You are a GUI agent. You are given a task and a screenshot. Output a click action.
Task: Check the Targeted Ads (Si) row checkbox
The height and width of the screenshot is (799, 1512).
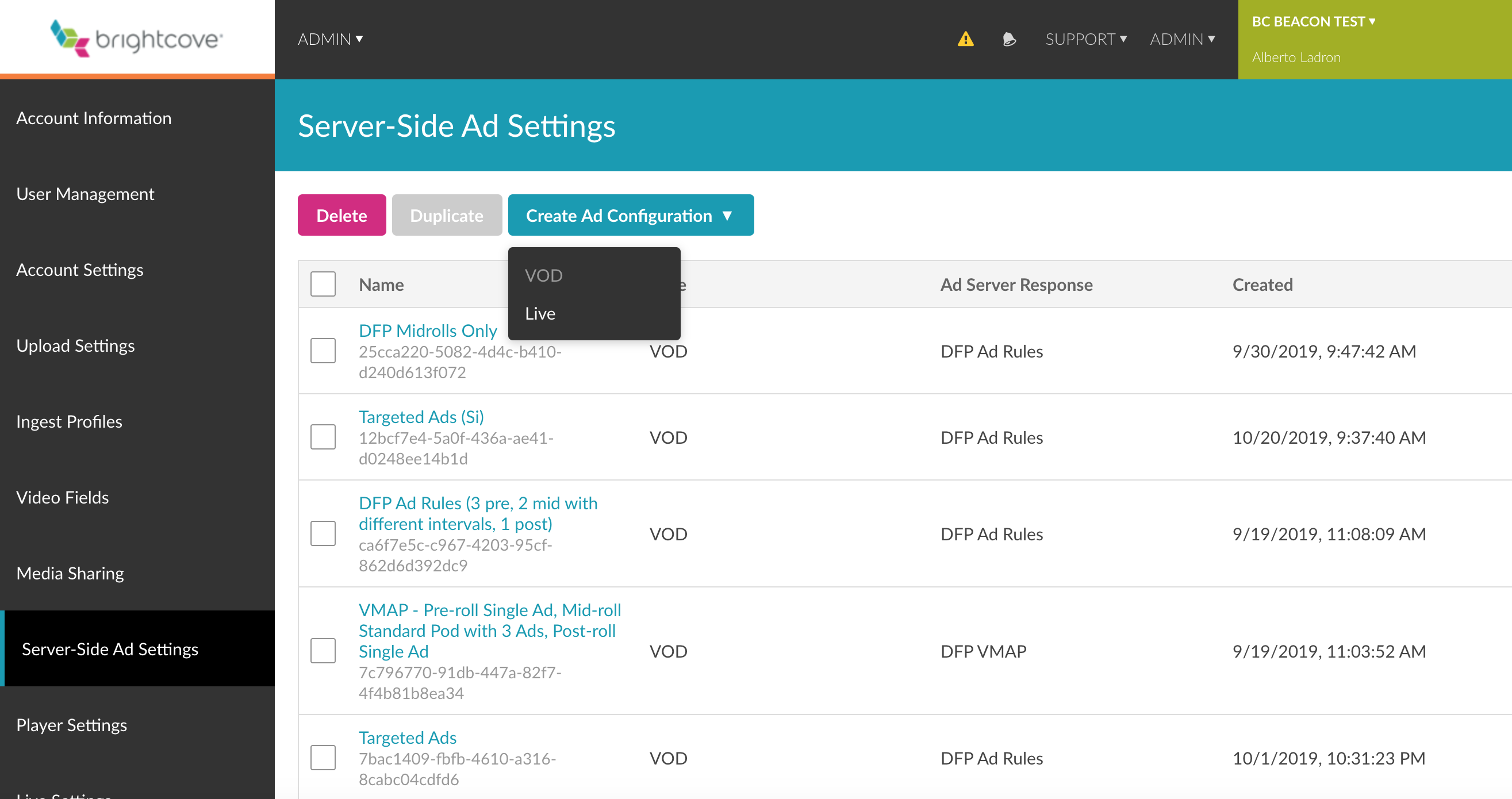[323, 437]
